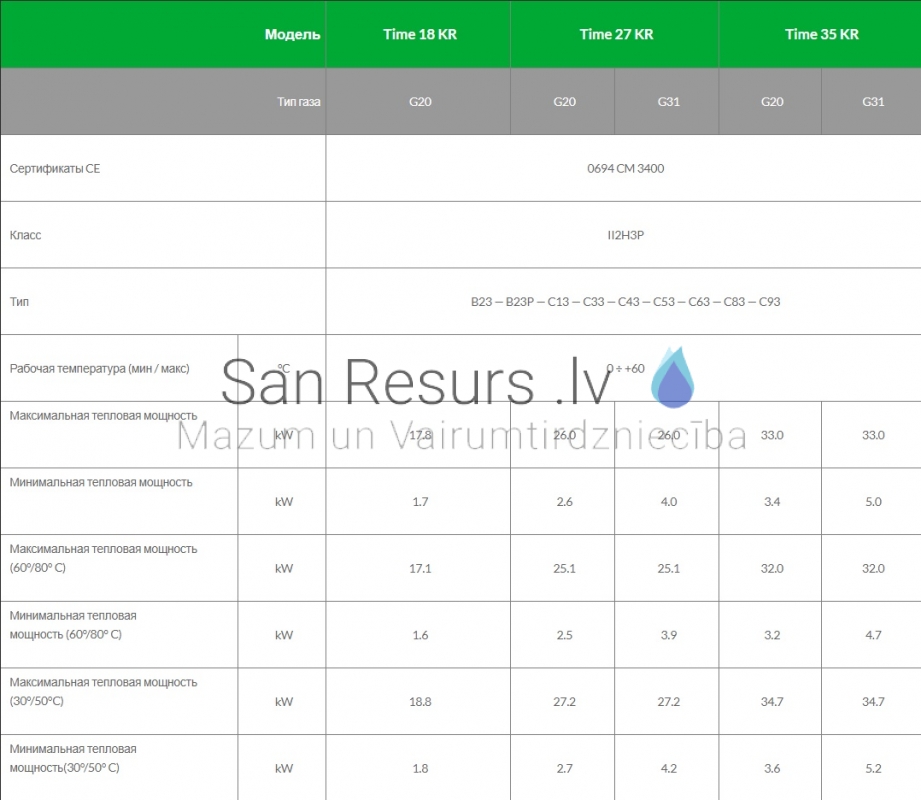Select the 'Тип' row label
Viewport: 921px width, 800px height.
[x=19, y=301]
